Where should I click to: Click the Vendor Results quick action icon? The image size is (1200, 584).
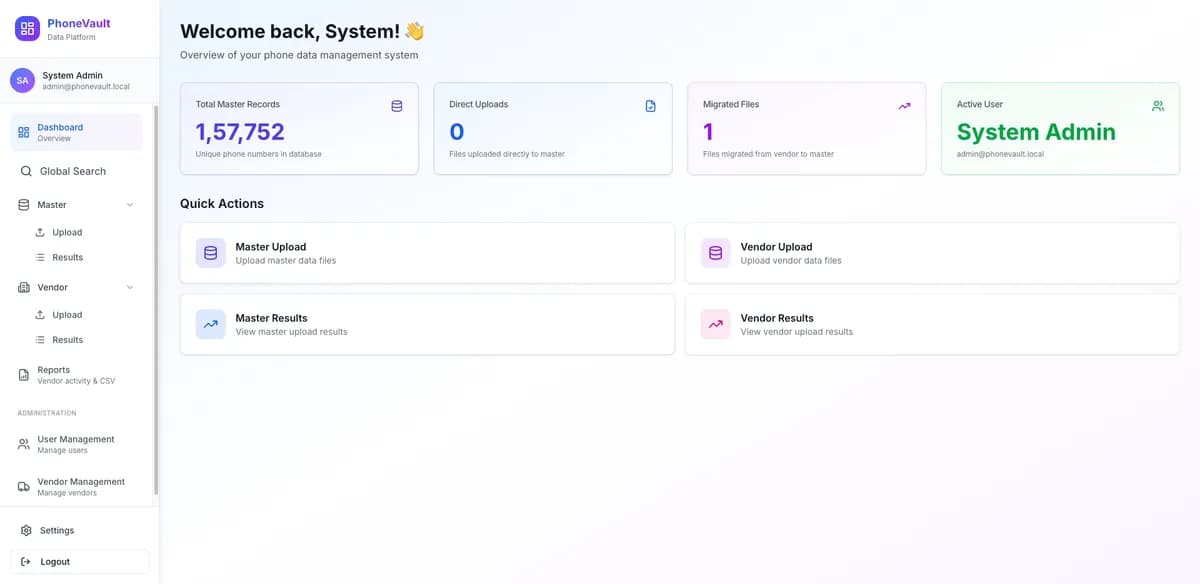pos(715,324)
